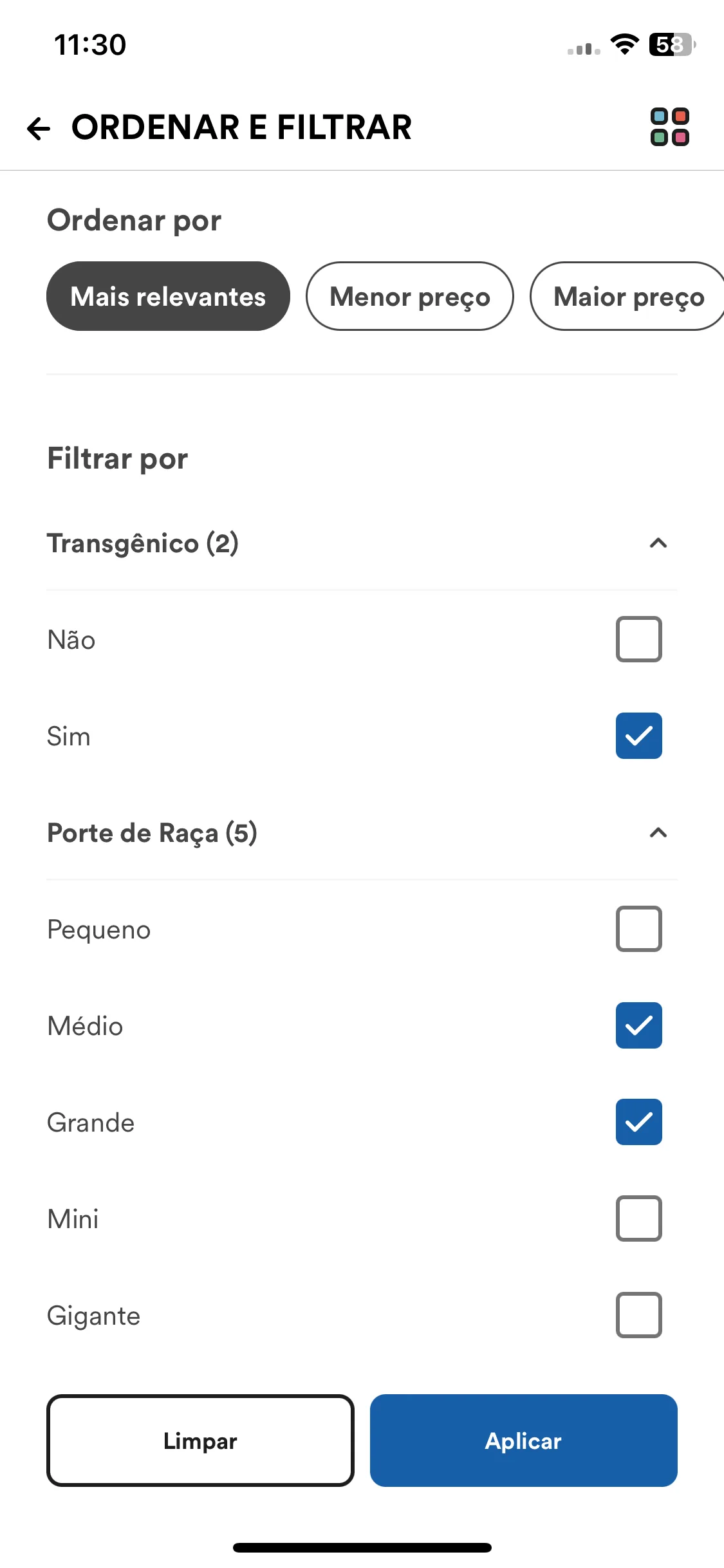724x1568 pixels.
Task: Apply filters with Aplicar button
Action: click(524, 1441)
